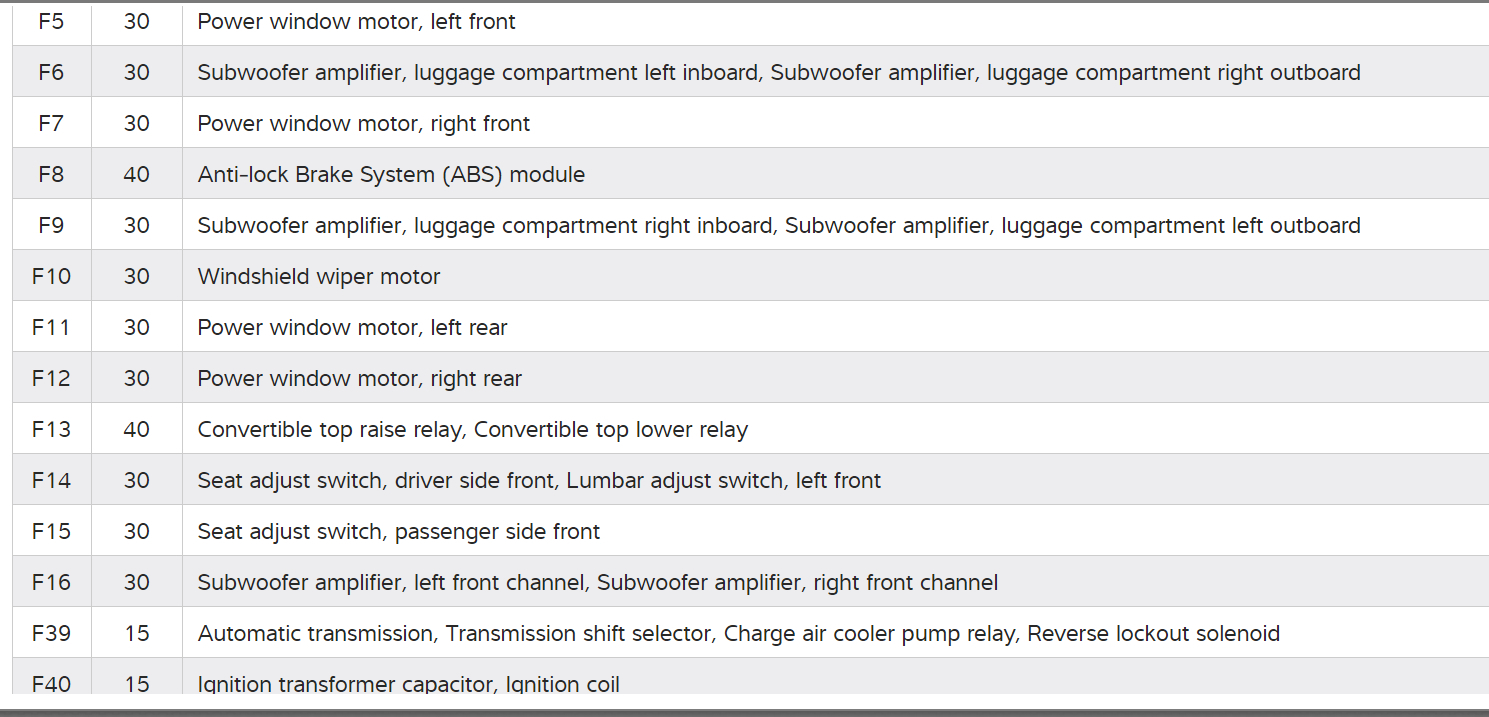1489x717 pixels.
Task: Click the F6 subwoofer amplifier description text
Action: pyautogui.click(x=778, y=72)
